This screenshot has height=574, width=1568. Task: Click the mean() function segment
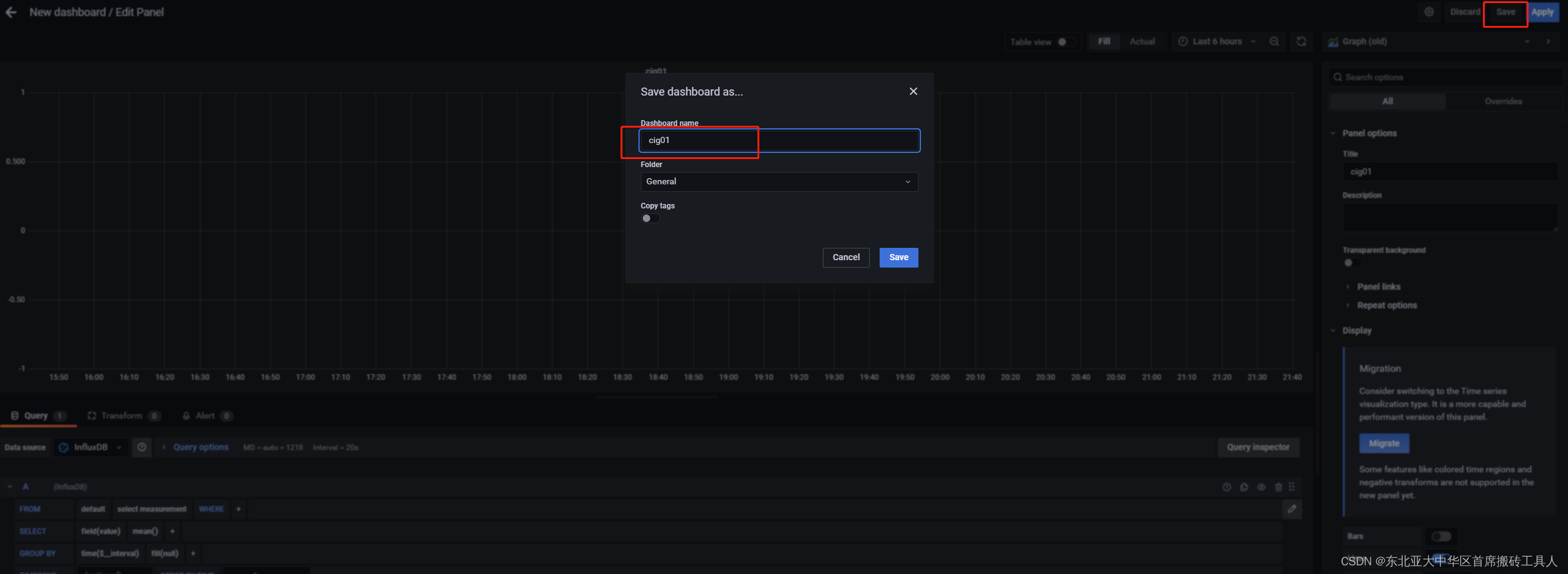(145, 531)
